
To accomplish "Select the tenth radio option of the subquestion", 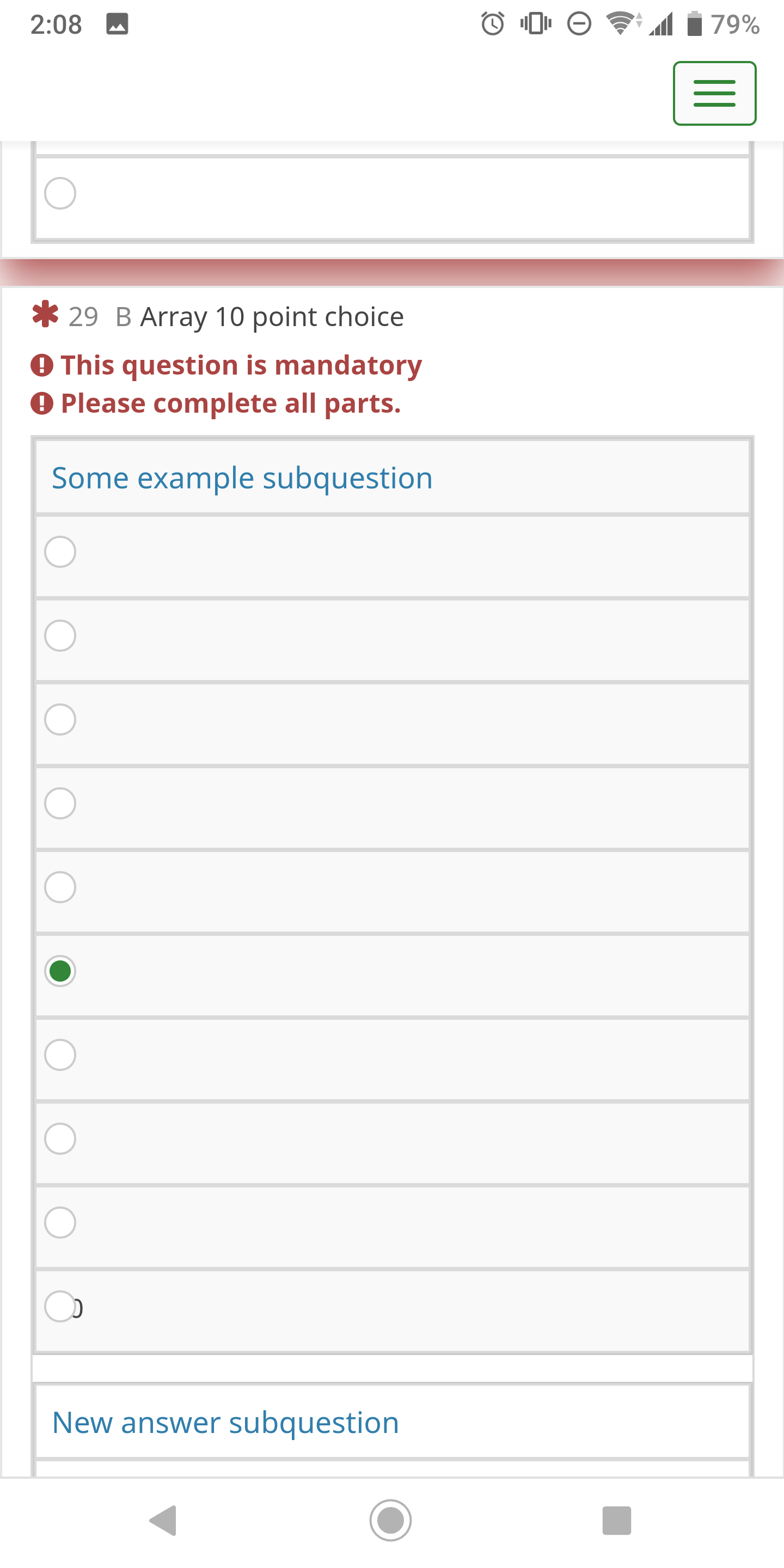I will (60, 1306).
